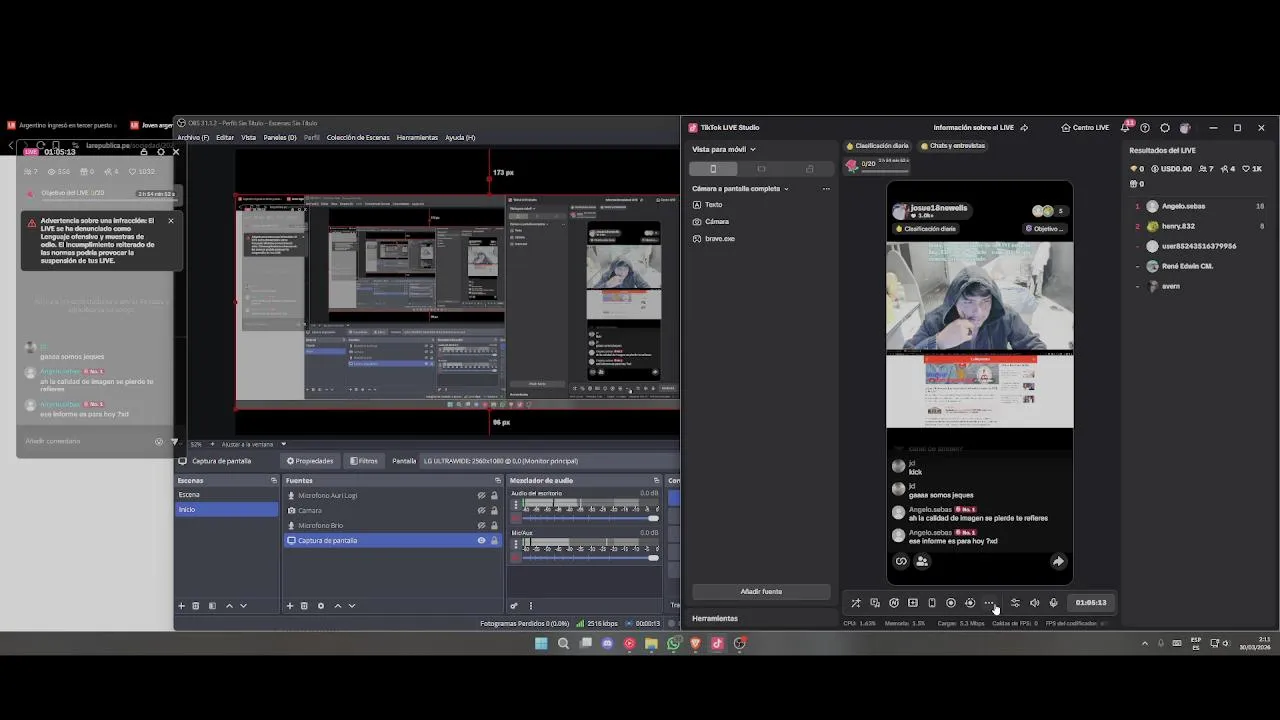Image resolution: width=1280 pixels, height=720 pixels.
Task: Hide the Captura de pantalla source
Action: (481, 541)
